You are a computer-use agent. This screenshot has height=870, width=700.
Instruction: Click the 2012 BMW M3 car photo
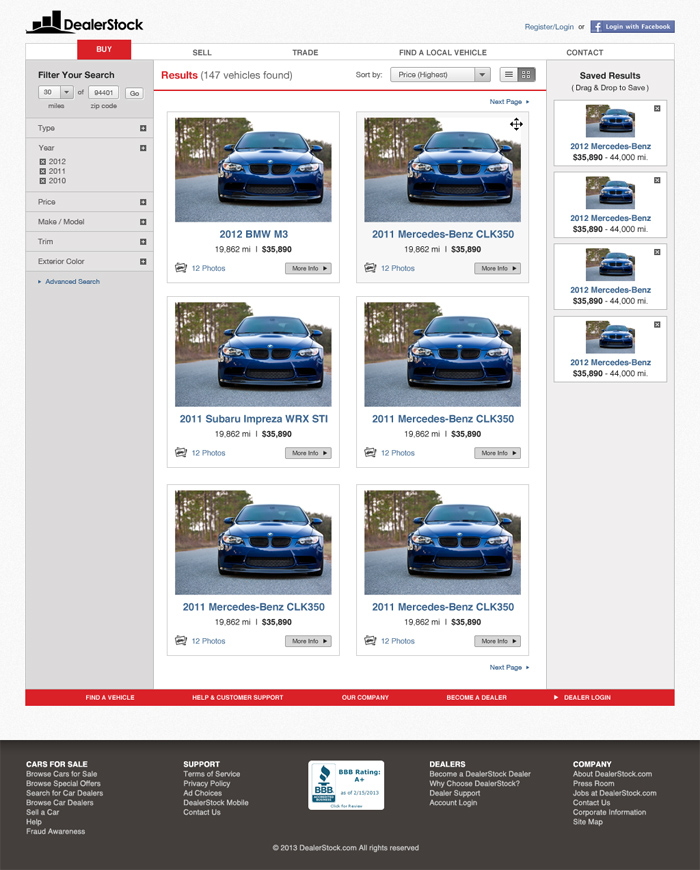253,170
